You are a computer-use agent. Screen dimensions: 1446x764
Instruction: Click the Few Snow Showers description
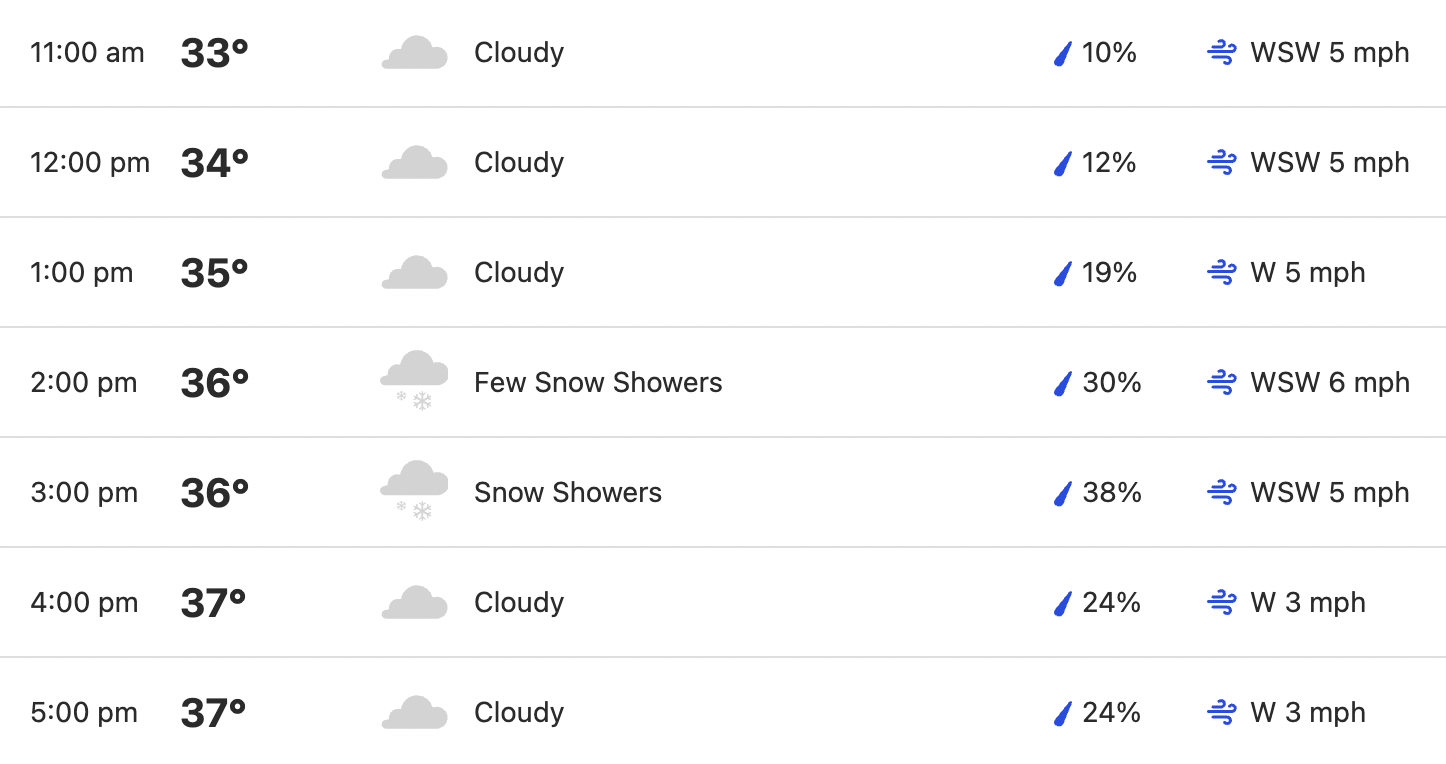pyautogui.click(x=598, y=382)
